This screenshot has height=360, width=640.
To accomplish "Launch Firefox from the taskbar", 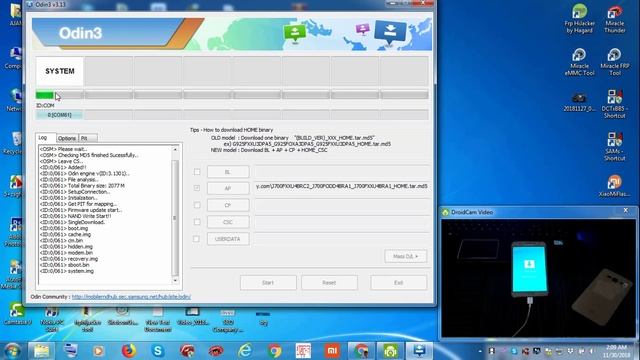I will pos(129,351).
